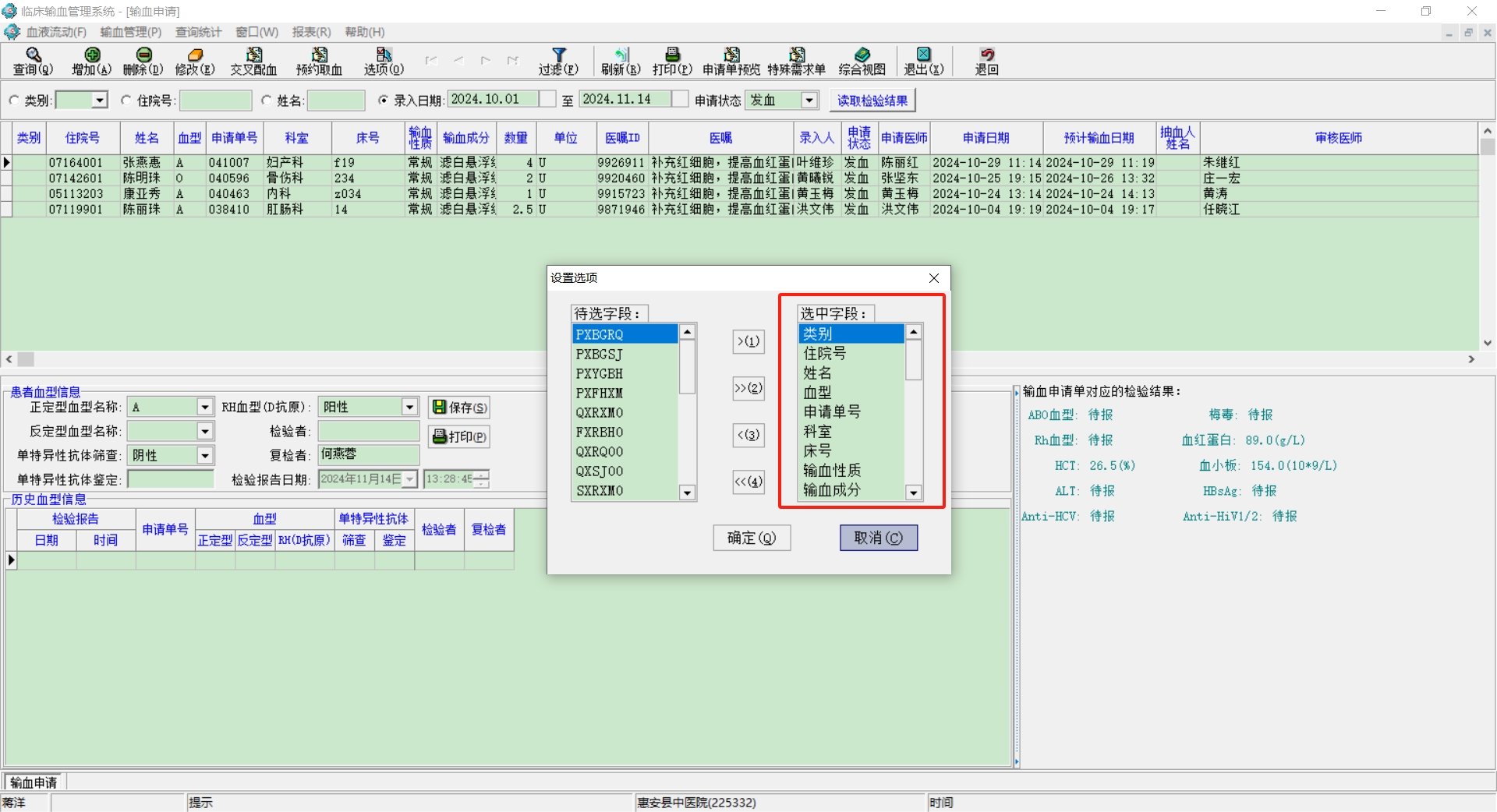This screenshot has width=1497, height=812.
Task: Expand the 正定型血型名称 dropdown
Action: pos(204,407)
